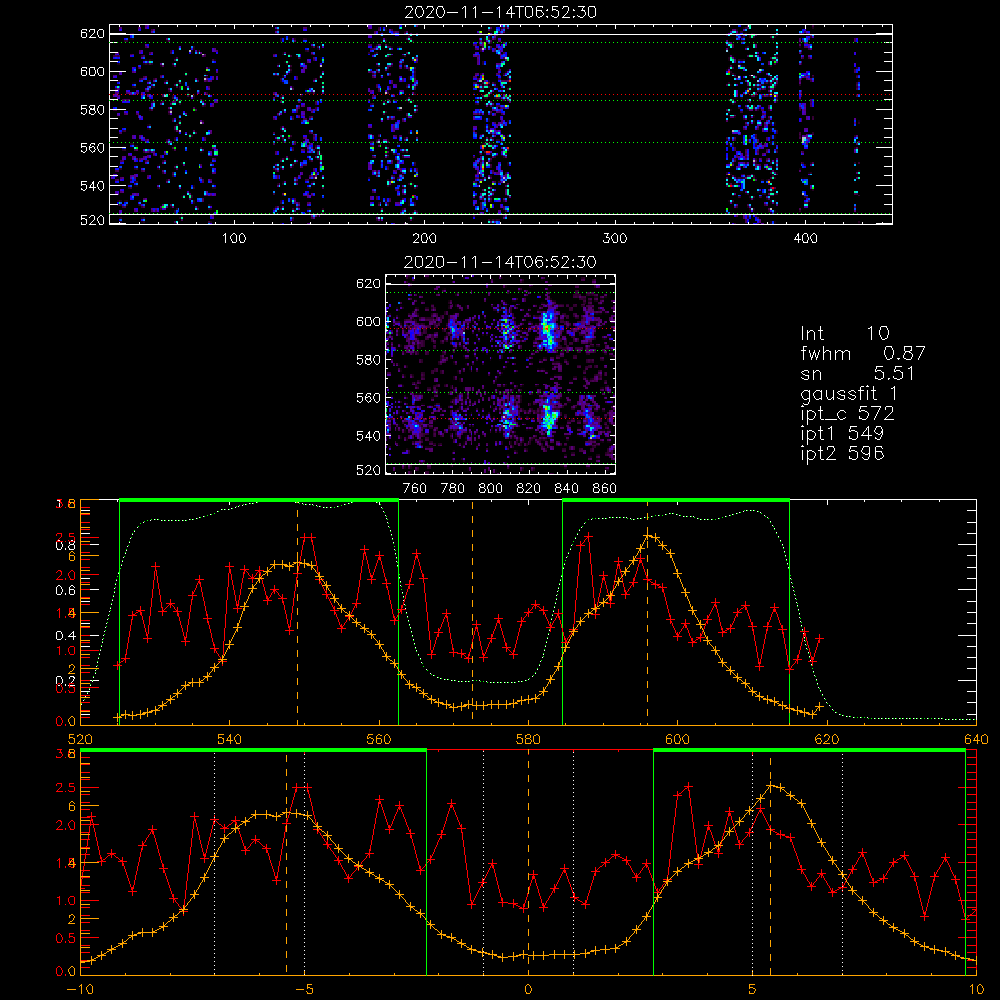1000x1000 pixels.
Task: Click dashed orange center line at 0
Action: pos(528,861)
